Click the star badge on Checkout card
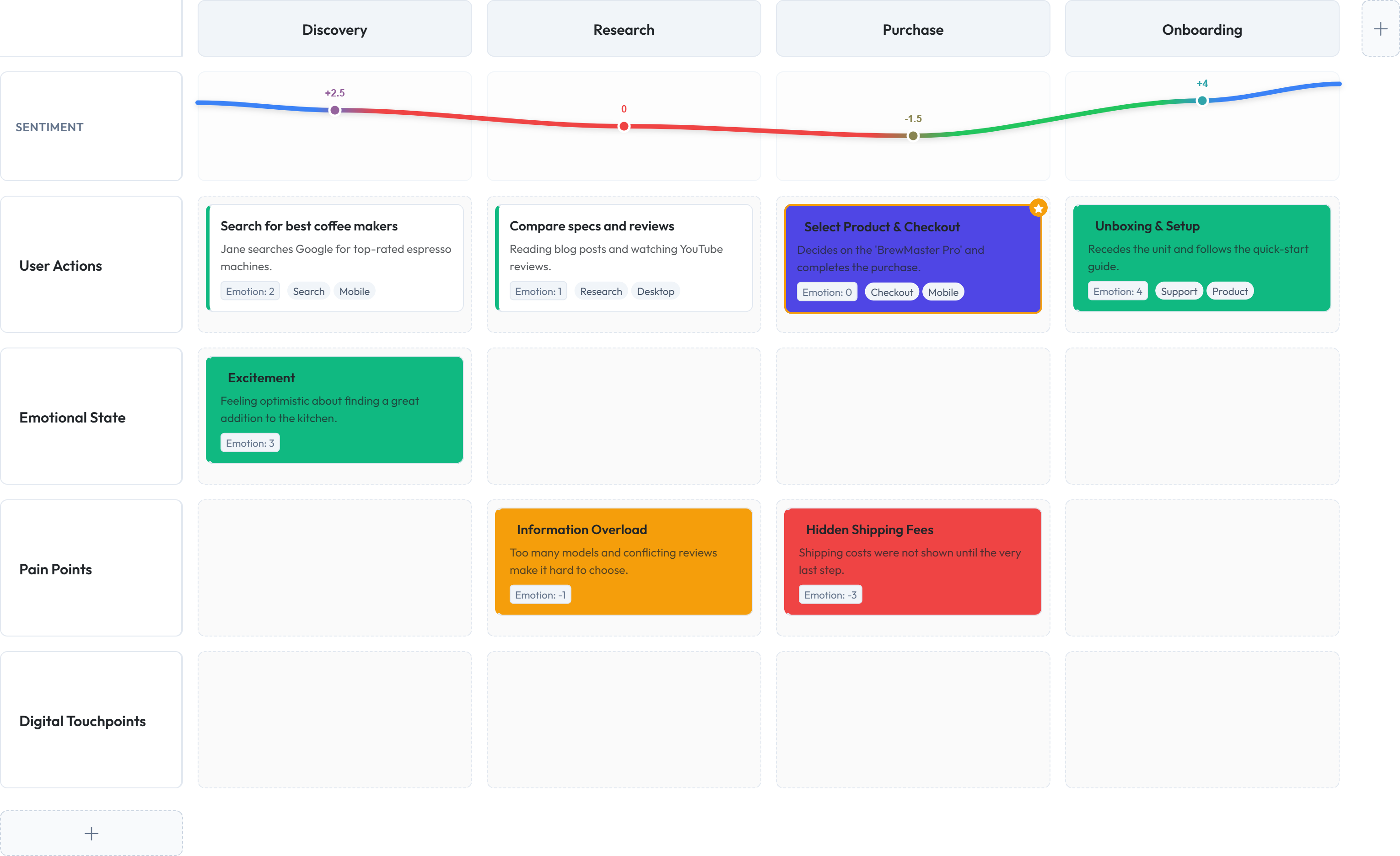The height and width of the screenshot is (856, 1400). [x=1038, y=209]
